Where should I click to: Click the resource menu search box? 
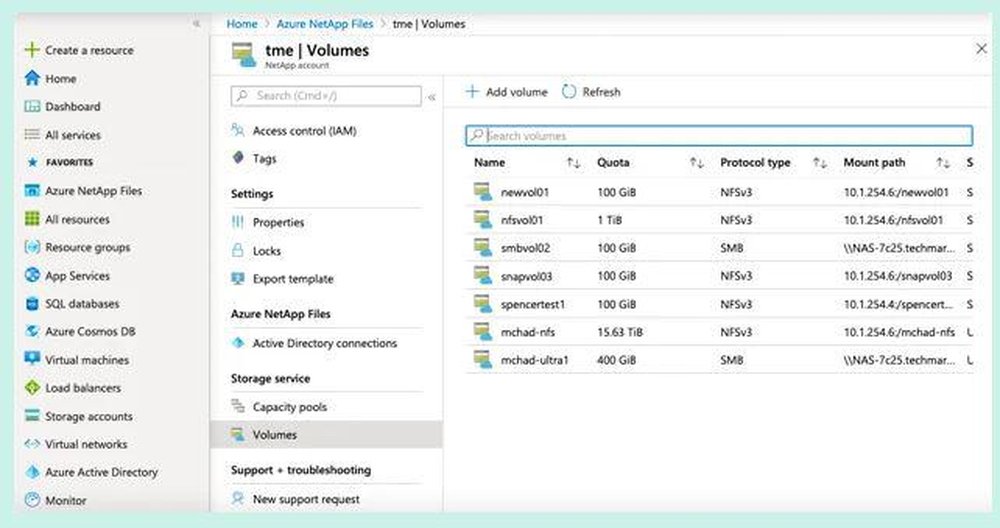[x=326, y=96]
